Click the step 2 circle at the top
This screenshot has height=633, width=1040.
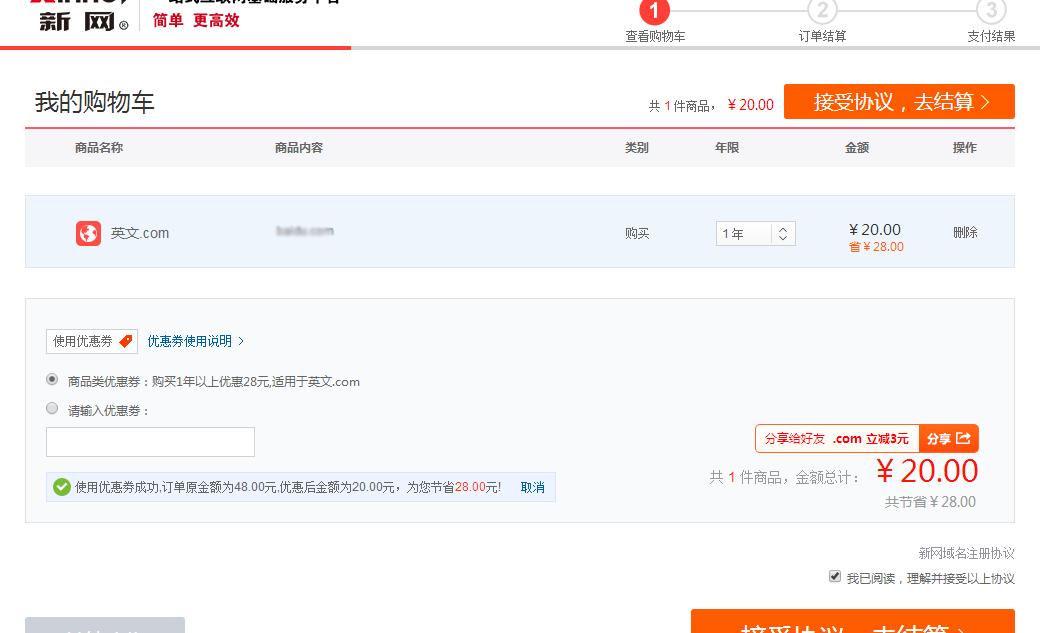(822, 13)
